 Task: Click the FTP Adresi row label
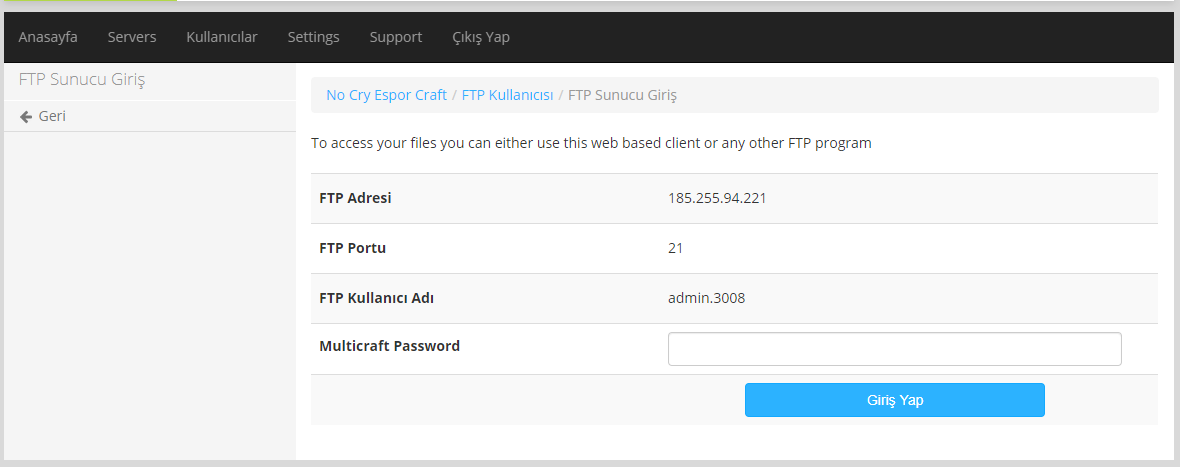point(355,198)
